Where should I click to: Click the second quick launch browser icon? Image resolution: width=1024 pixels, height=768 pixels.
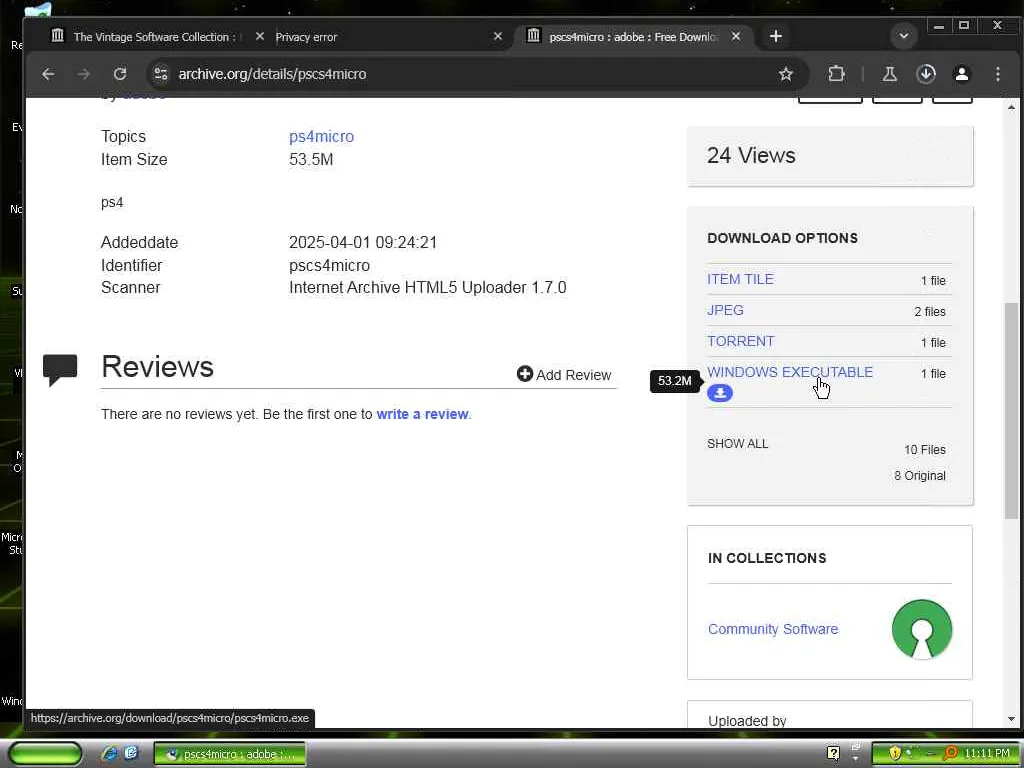[131, 753]
